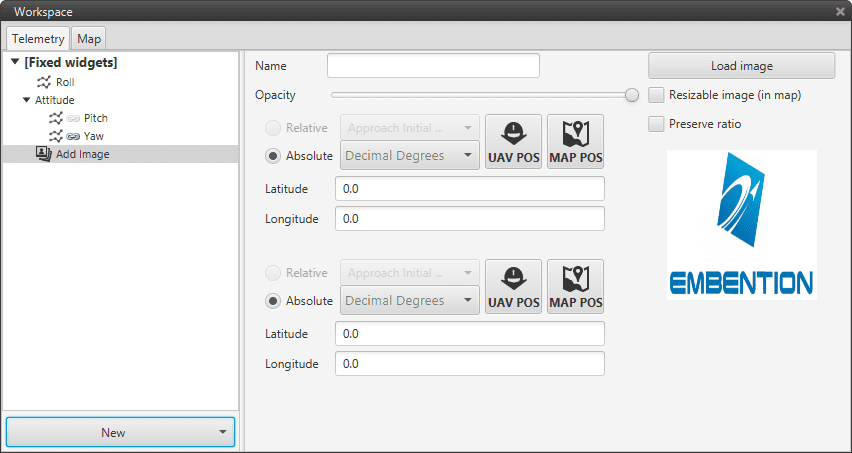The width and height of the screenshot is (852, 453).
Task: Click the grey link icon beside Pitch
Action: [x=73, y=118]
